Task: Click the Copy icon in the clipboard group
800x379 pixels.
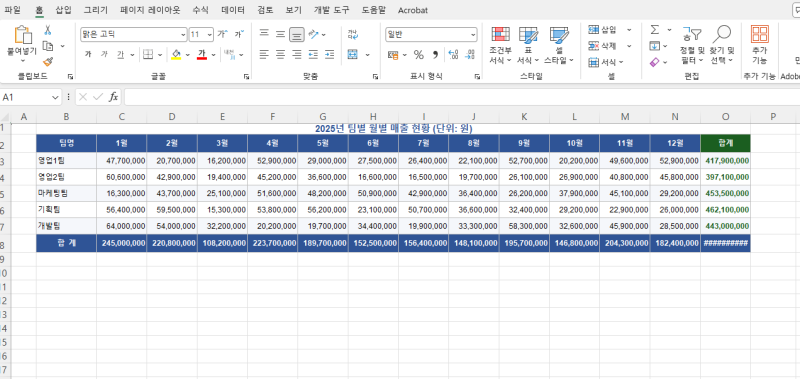Action: click(48, 46)
